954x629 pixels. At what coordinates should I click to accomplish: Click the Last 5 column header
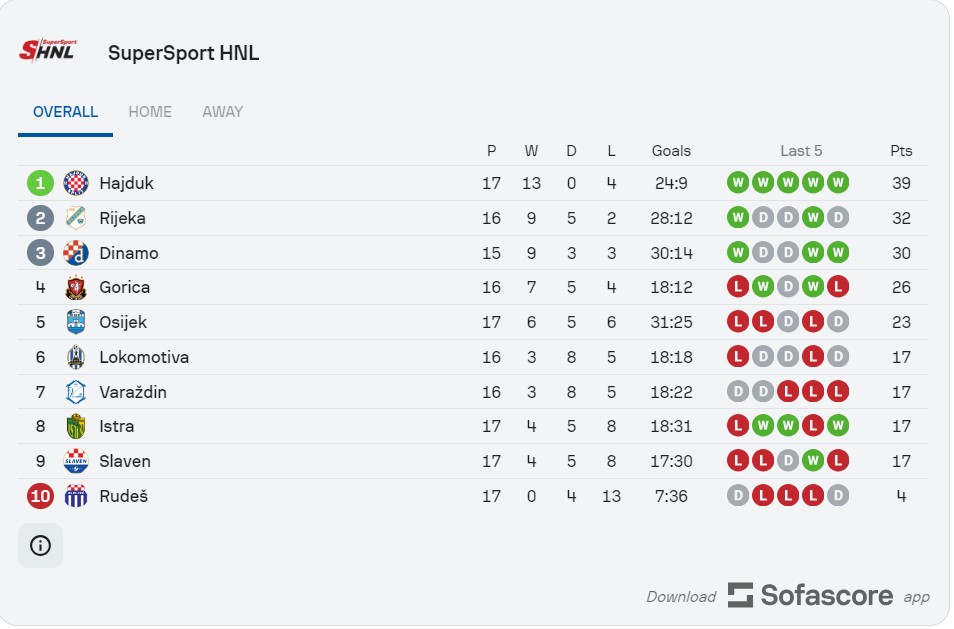coord(801,151)
